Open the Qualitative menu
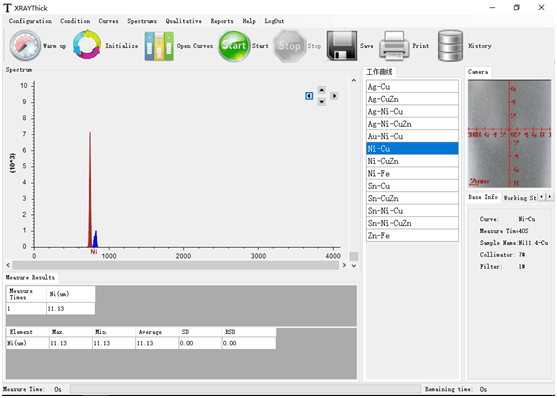This screenshot has height=398, width=557. [x=184, y=21]
